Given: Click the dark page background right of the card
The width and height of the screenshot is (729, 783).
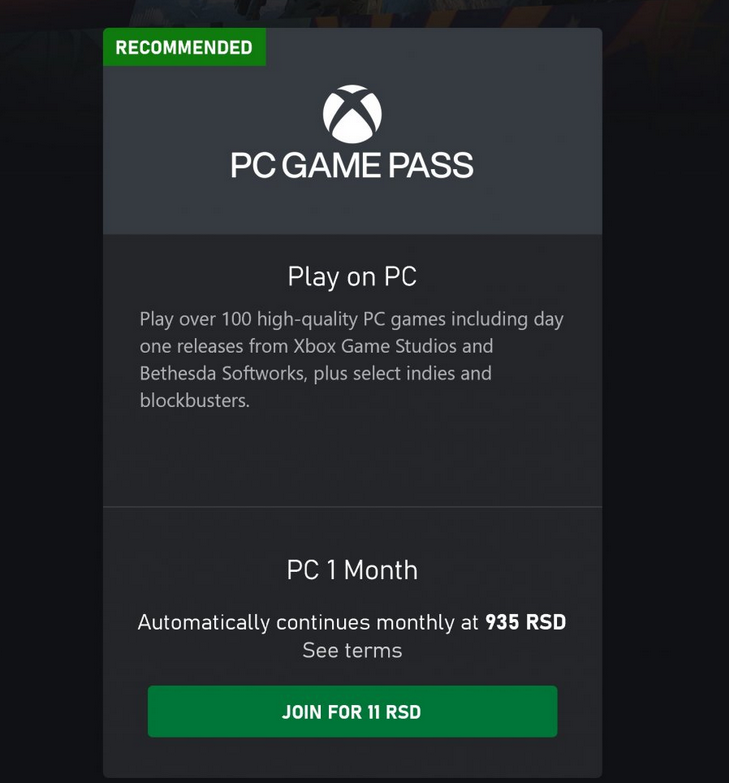Looking at the screenshot, I should (x=666, y=399).
